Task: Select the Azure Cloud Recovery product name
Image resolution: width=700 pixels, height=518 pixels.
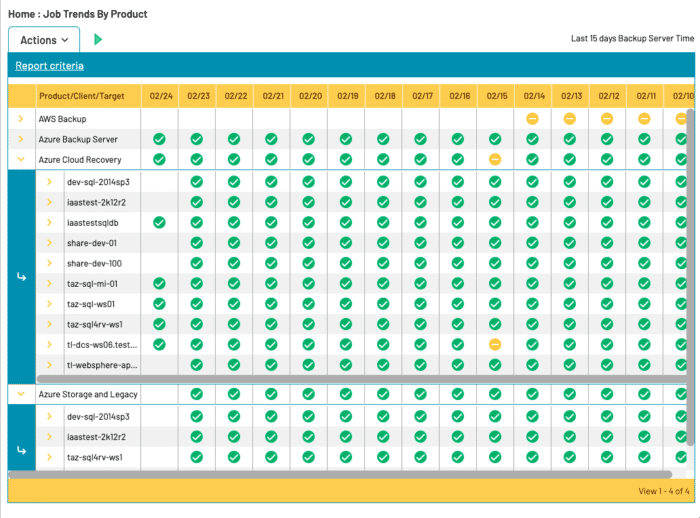Action: 80,160
